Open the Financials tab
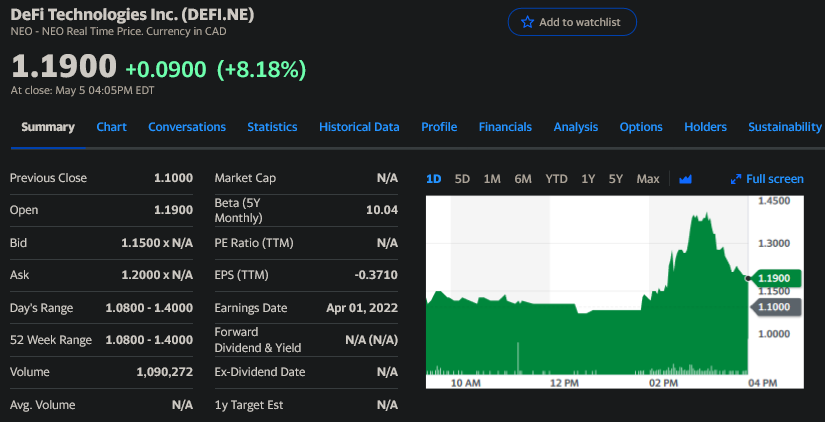 click(505, 127)
